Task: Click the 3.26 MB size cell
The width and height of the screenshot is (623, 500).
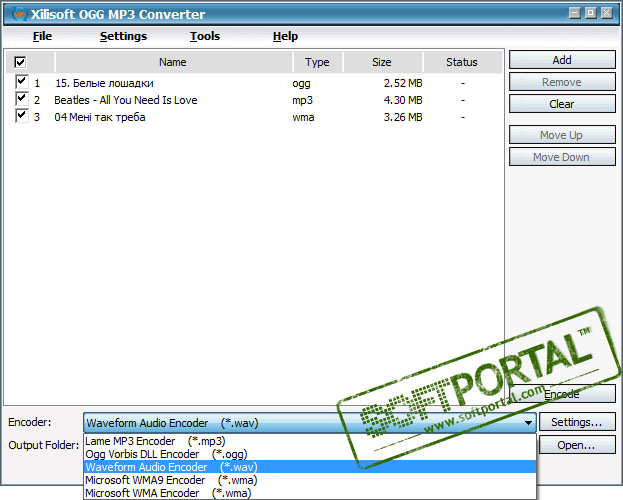Action: pos(403,117)
